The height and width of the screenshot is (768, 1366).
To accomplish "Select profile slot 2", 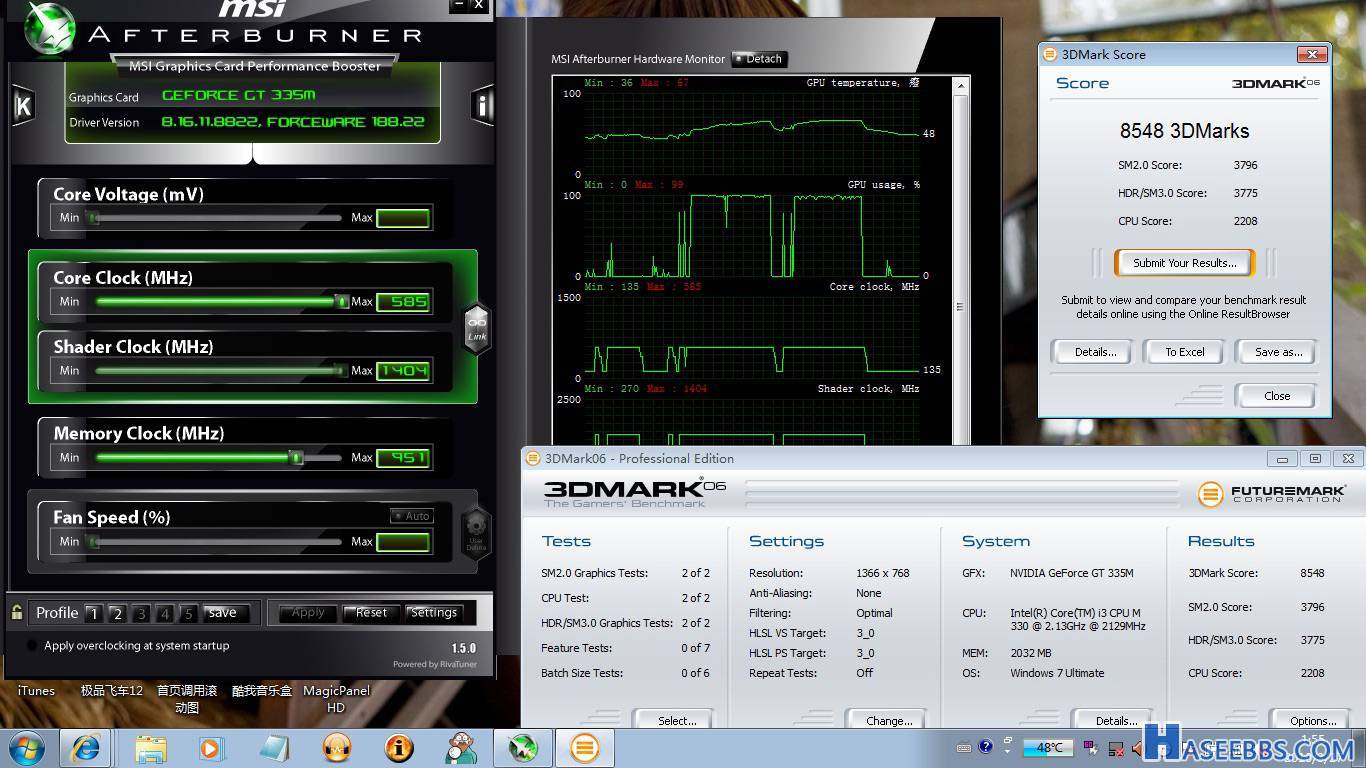I will click(117, 613).
